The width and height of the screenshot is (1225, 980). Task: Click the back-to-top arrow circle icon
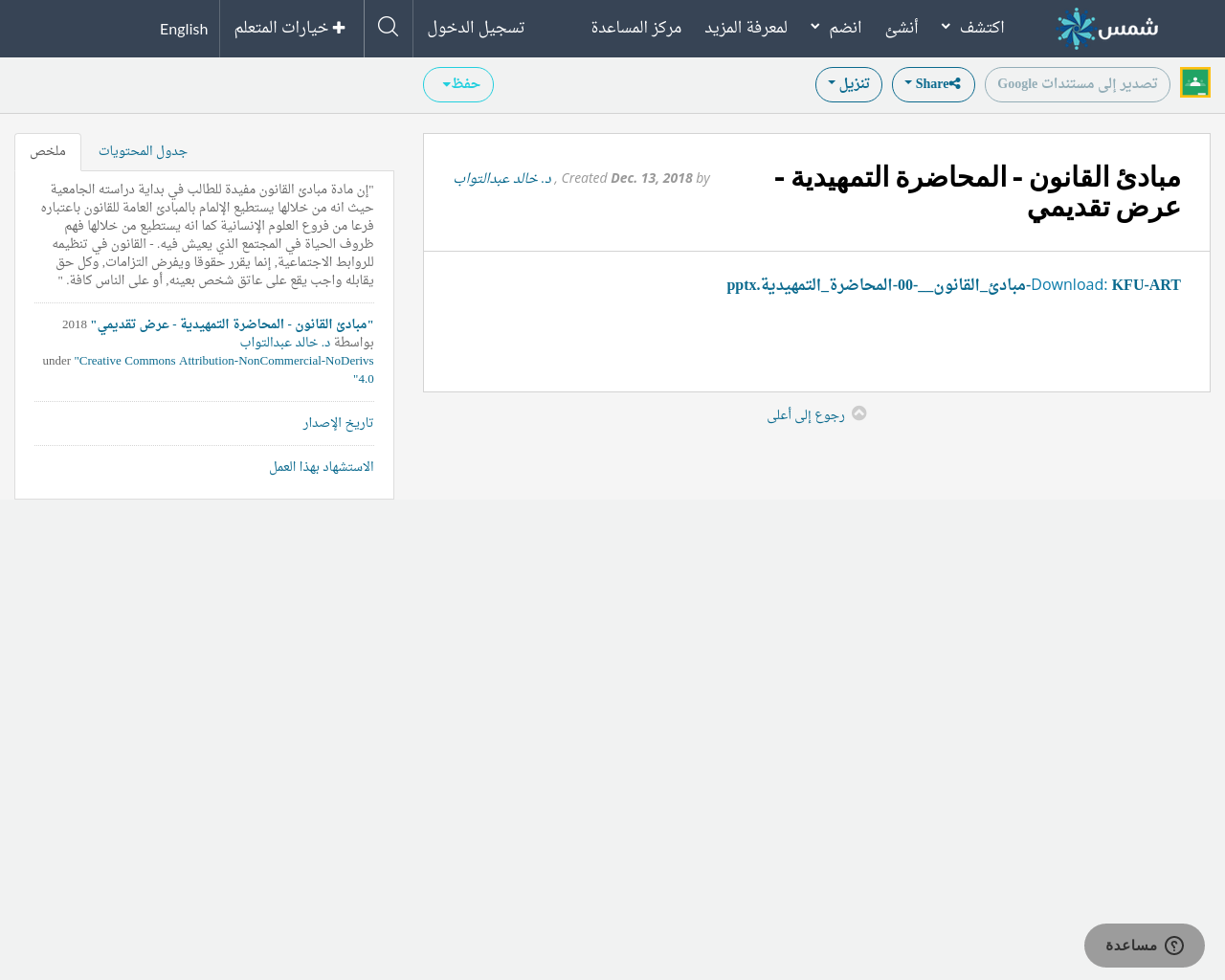[x=859, y=413]
